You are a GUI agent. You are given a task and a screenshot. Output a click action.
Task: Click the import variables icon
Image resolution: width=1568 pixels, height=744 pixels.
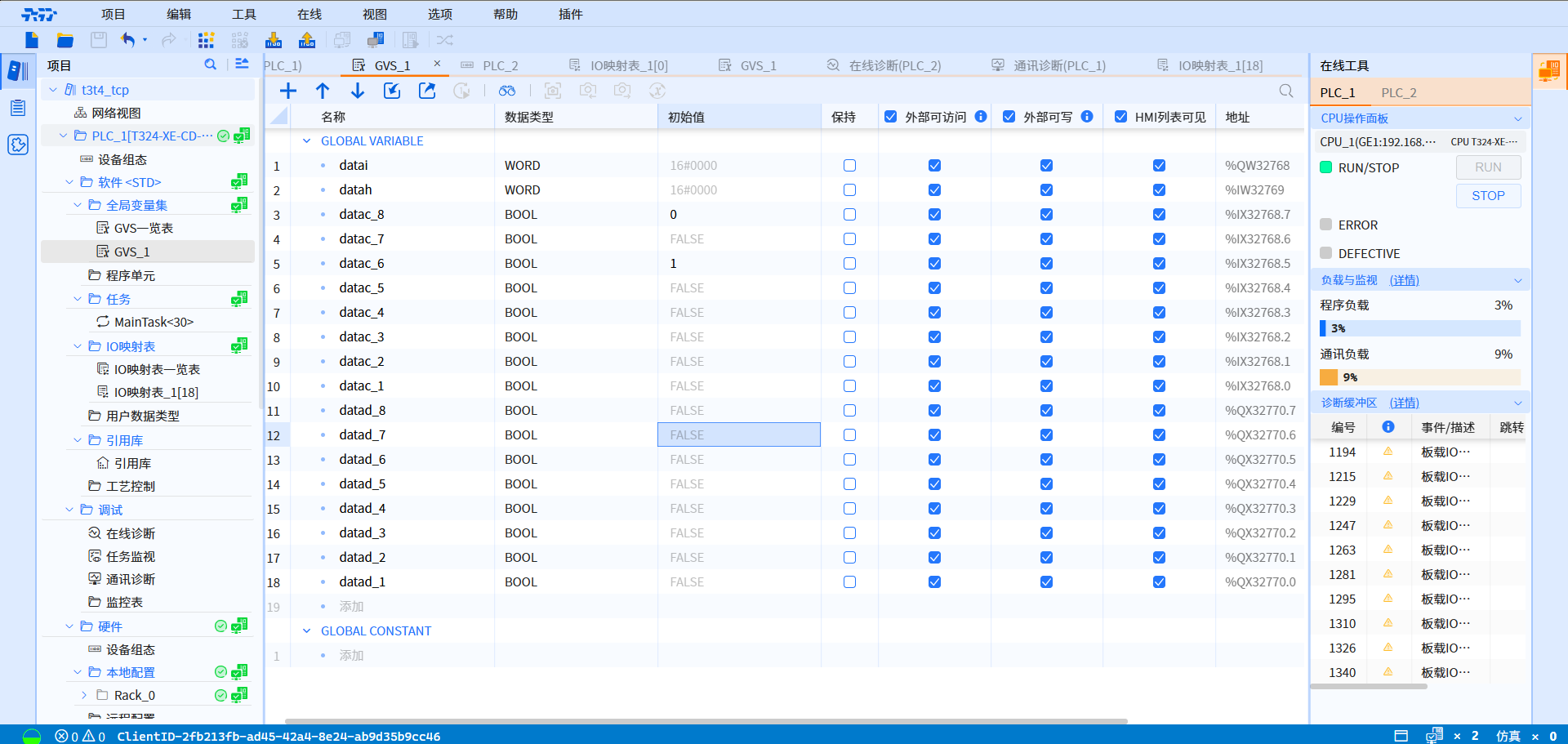coord(391,91)
